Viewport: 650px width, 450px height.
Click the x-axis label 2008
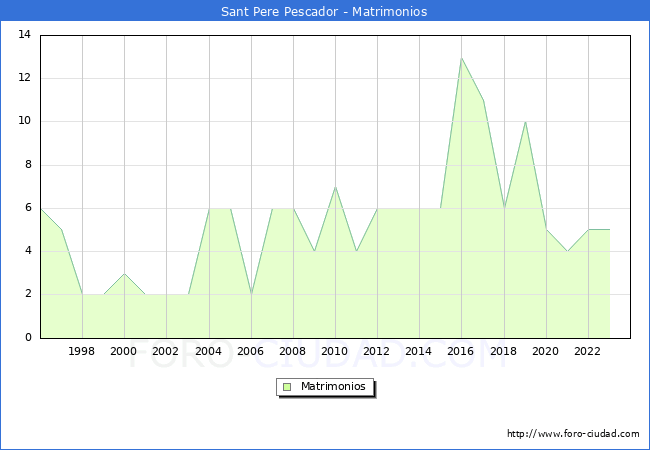click(x=293, y=351)
